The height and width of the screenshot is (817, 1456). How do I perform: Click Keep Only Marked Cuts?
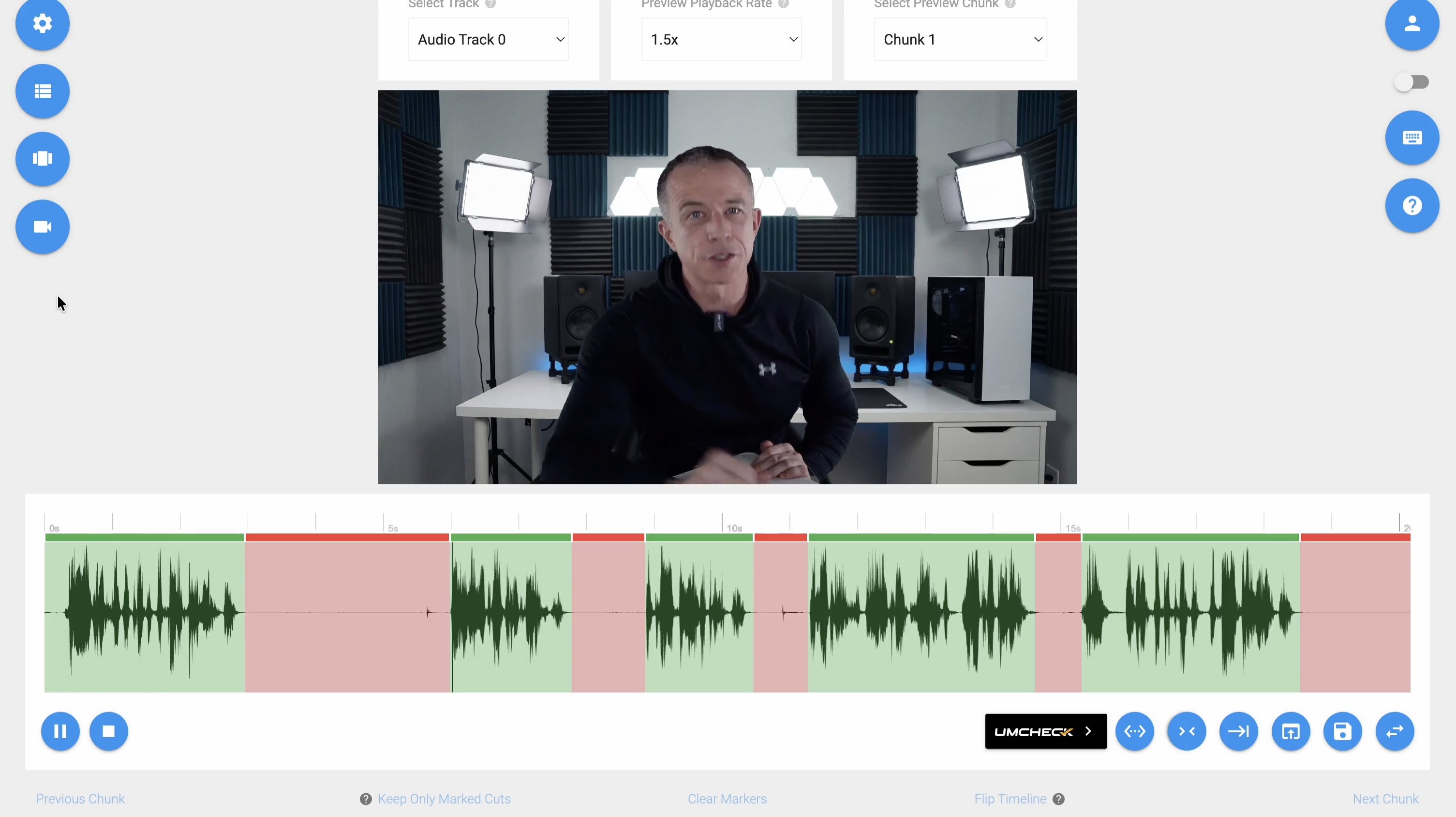444,799
